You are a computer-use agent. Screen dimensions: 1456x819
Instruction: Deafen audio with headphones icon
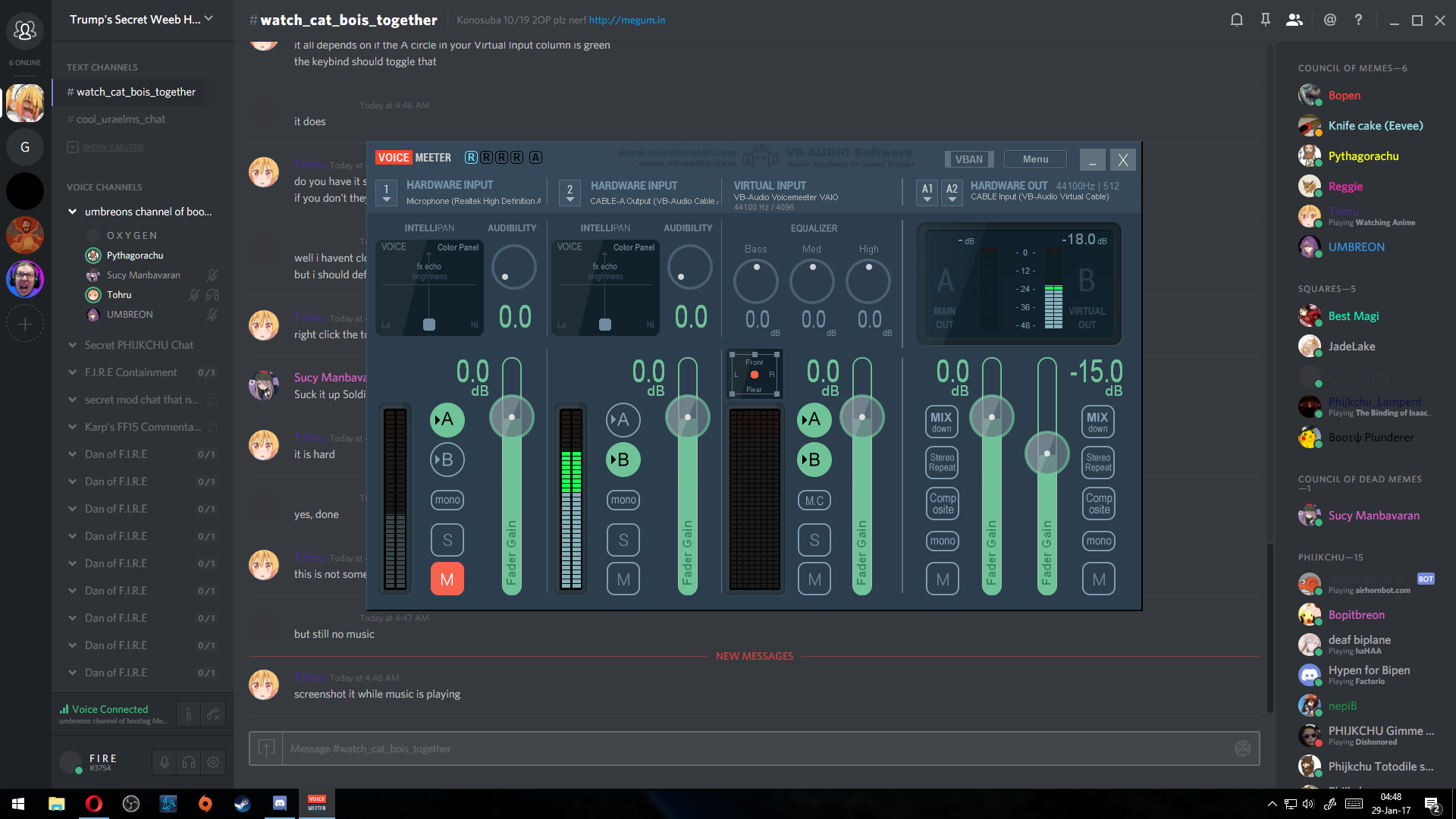click(189, 762)
